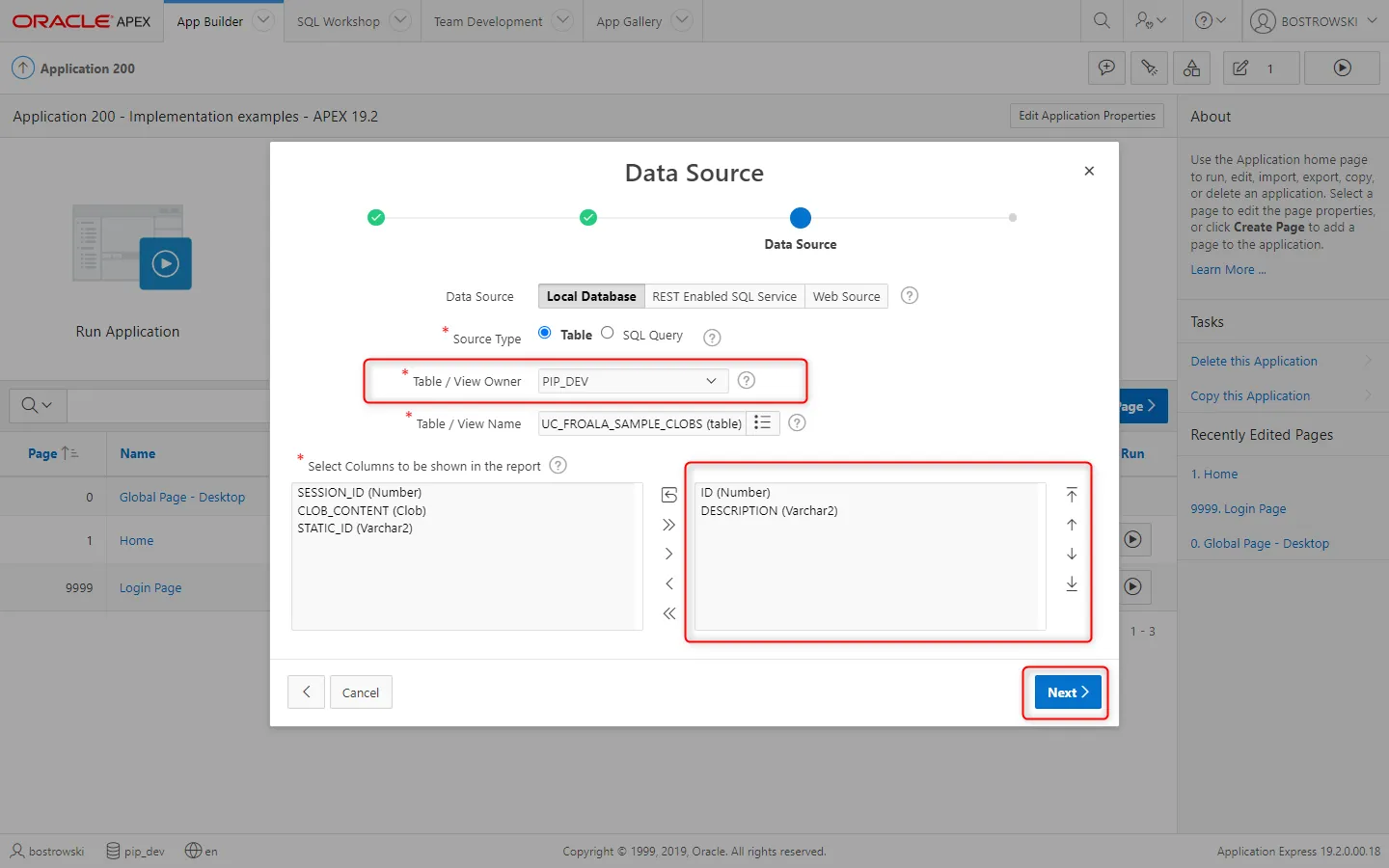Viewport: 1389px width, 868px height.
Task: Open the Team Development tab
Action: click(488, 21)
